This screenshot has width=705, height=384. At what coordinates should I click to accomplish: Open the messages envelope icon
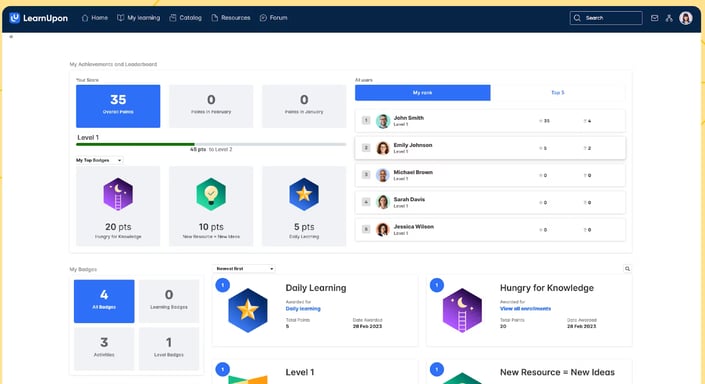(x=655, y=18)
